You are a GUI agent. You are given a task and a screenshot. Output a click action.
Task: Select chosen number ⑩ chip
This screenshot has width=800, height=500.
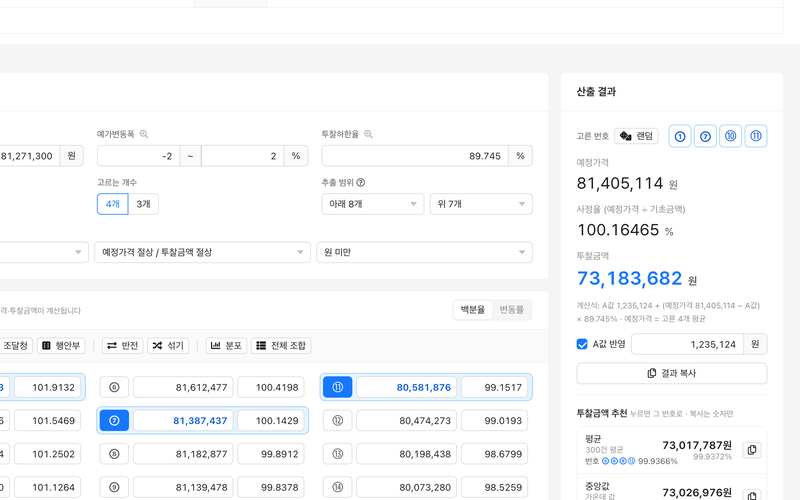[731, 136]
